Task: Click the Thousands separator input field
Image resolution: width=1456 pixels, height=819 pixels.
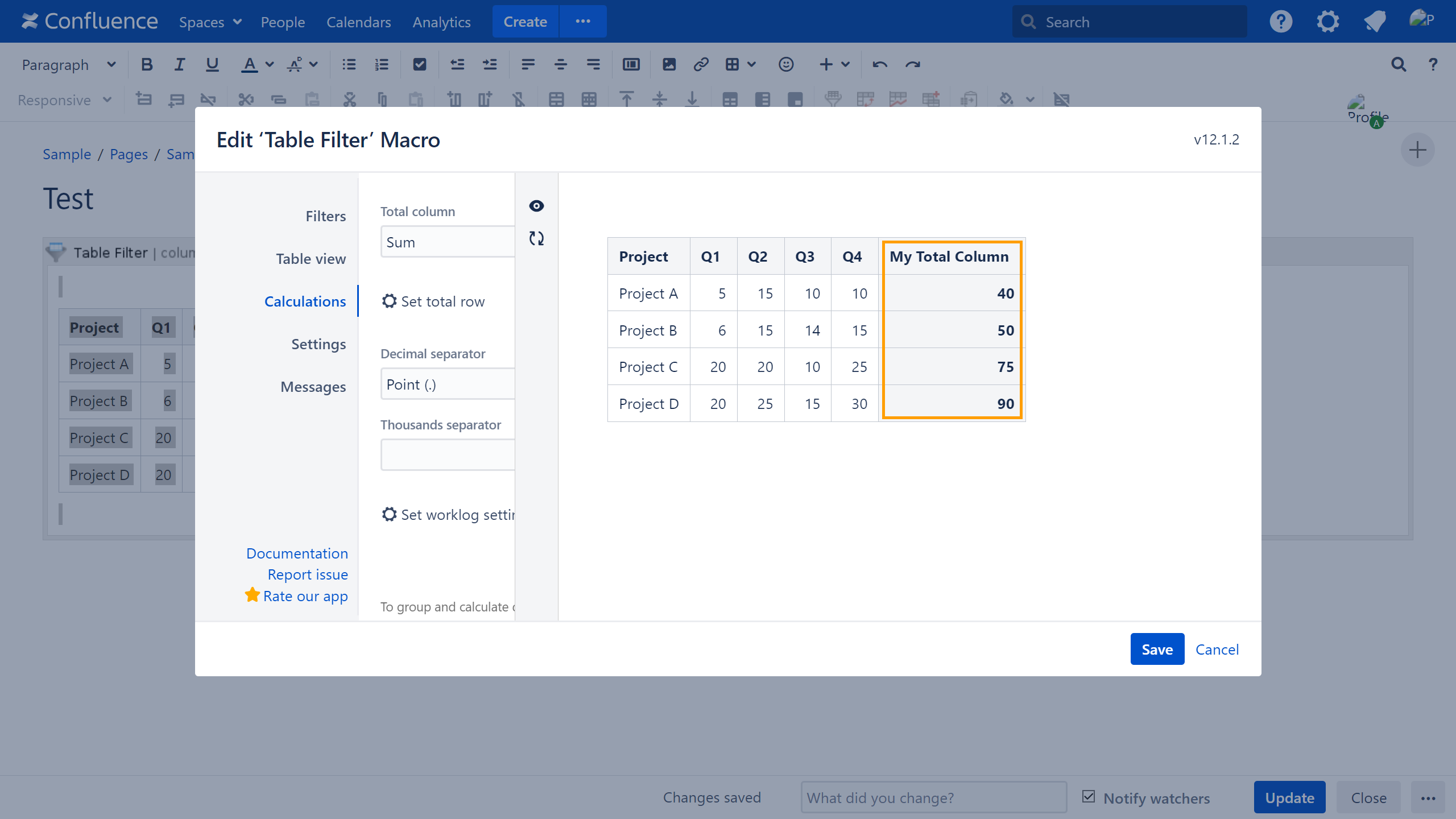Action: point(448,455)
